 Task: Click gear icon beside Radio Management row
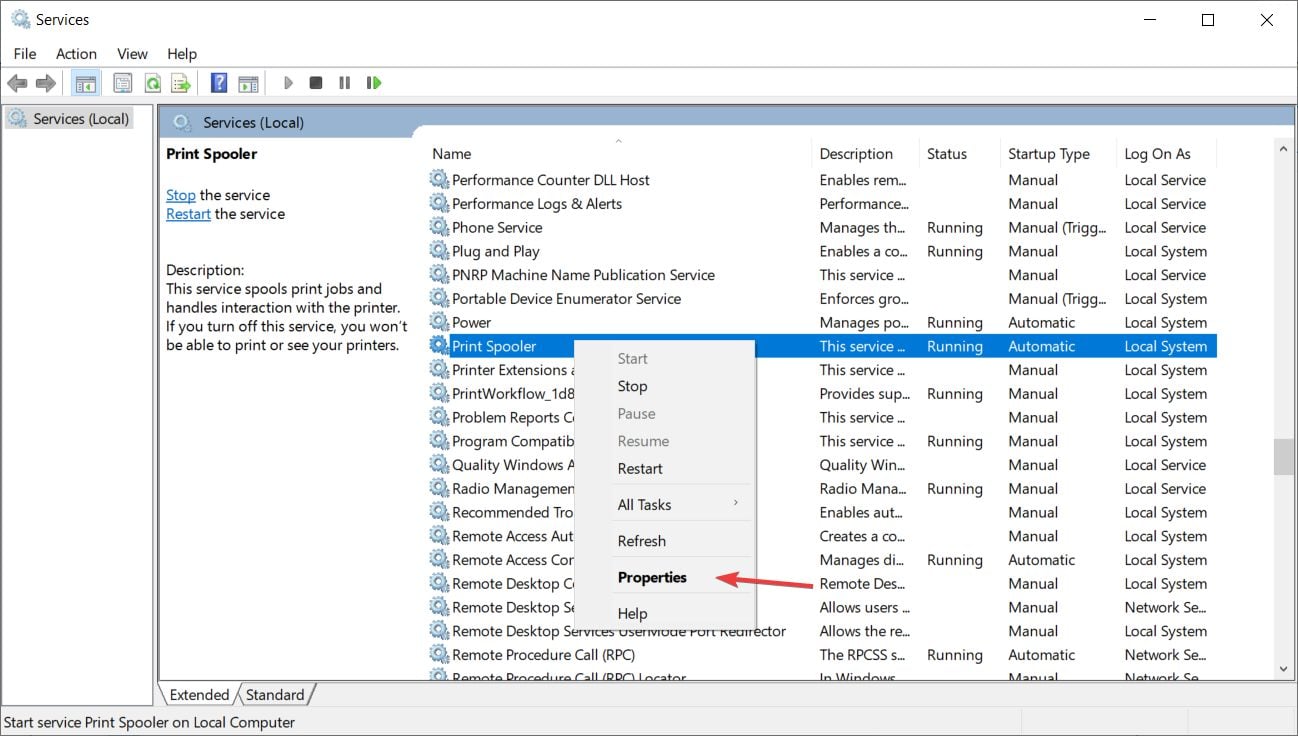pos(439,489)
